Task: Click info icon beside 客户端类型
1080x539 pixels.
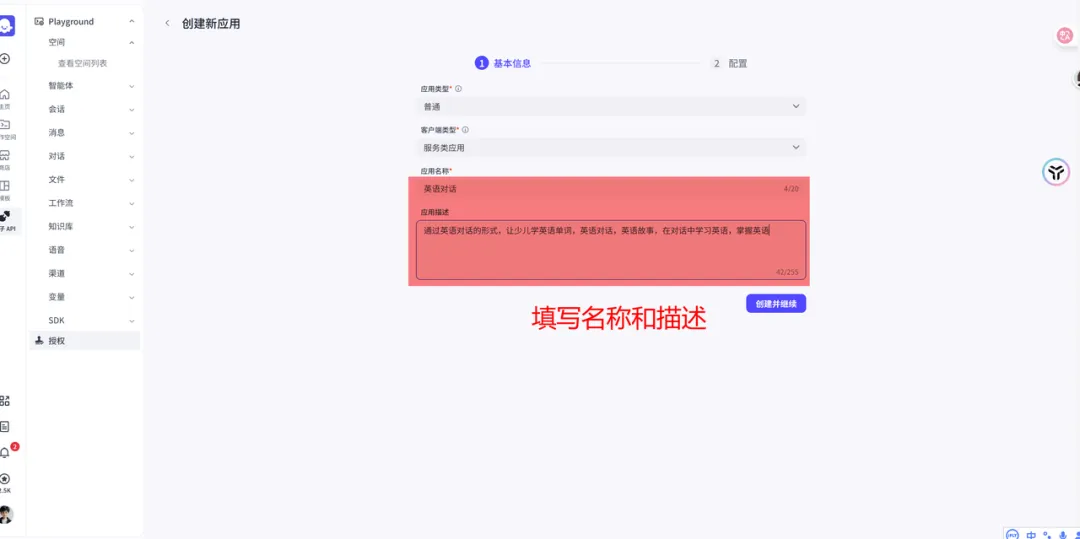Action: (465, 129)
